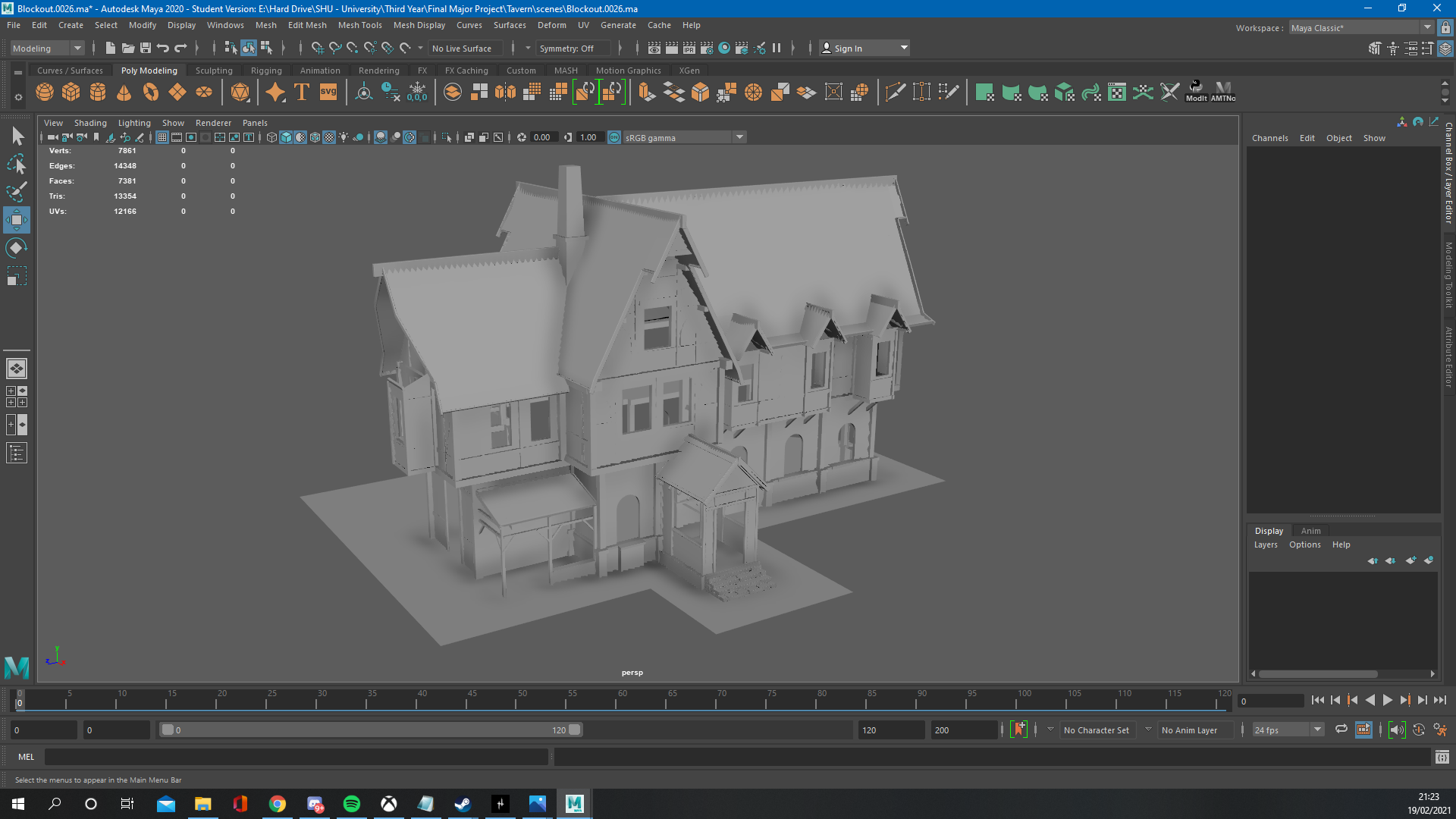The width and height of the screenshot is (1456, 819).
Task: Click the polygon torus shelf icon
Action: point(151,93)
